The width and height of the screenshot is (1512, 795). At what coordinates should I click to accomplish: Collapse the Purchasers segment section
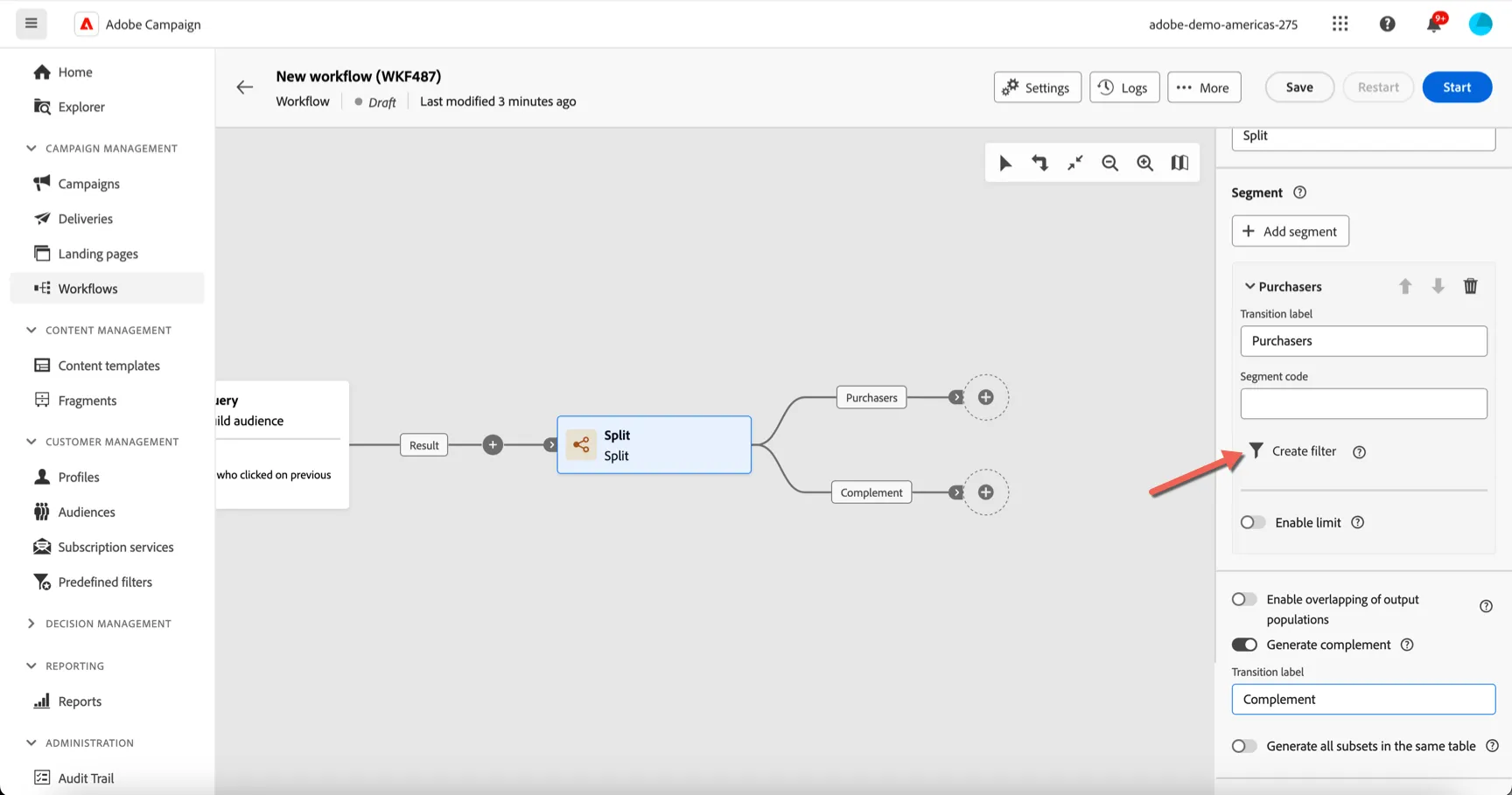[1249, 286]
